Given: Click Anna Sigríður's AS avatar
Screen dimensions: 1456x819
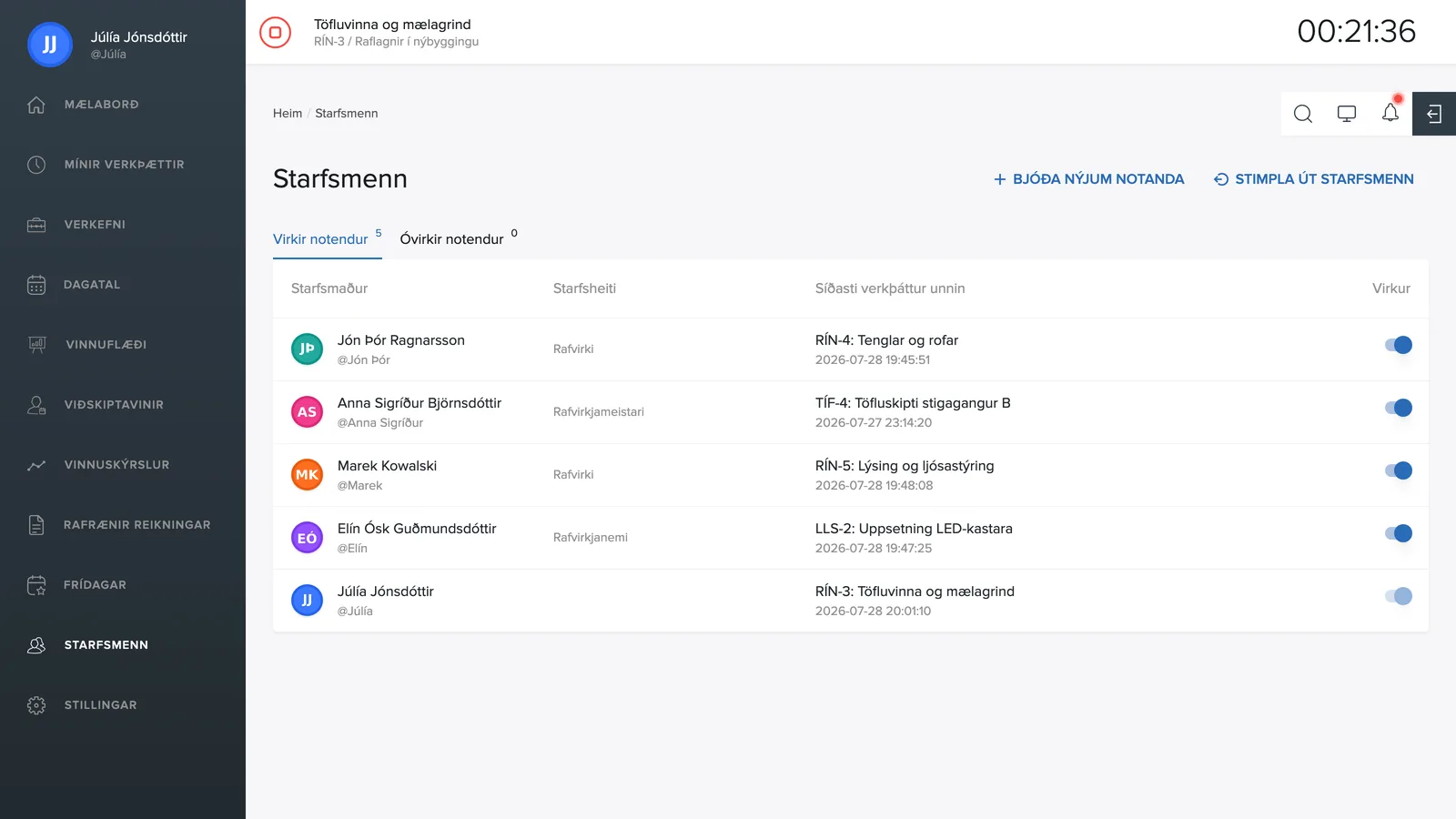Looking at the screenshot, I should tap(307, 411).
